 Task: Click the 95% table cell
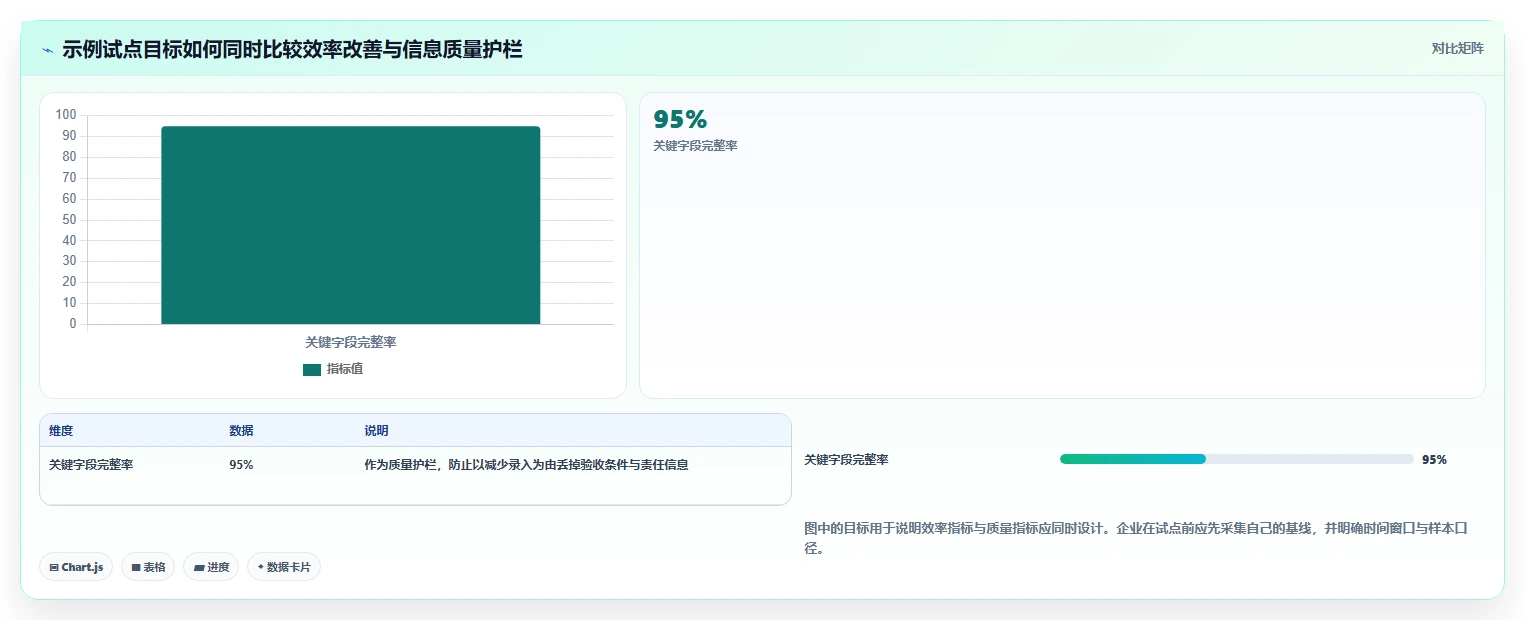tap(241, 465)
